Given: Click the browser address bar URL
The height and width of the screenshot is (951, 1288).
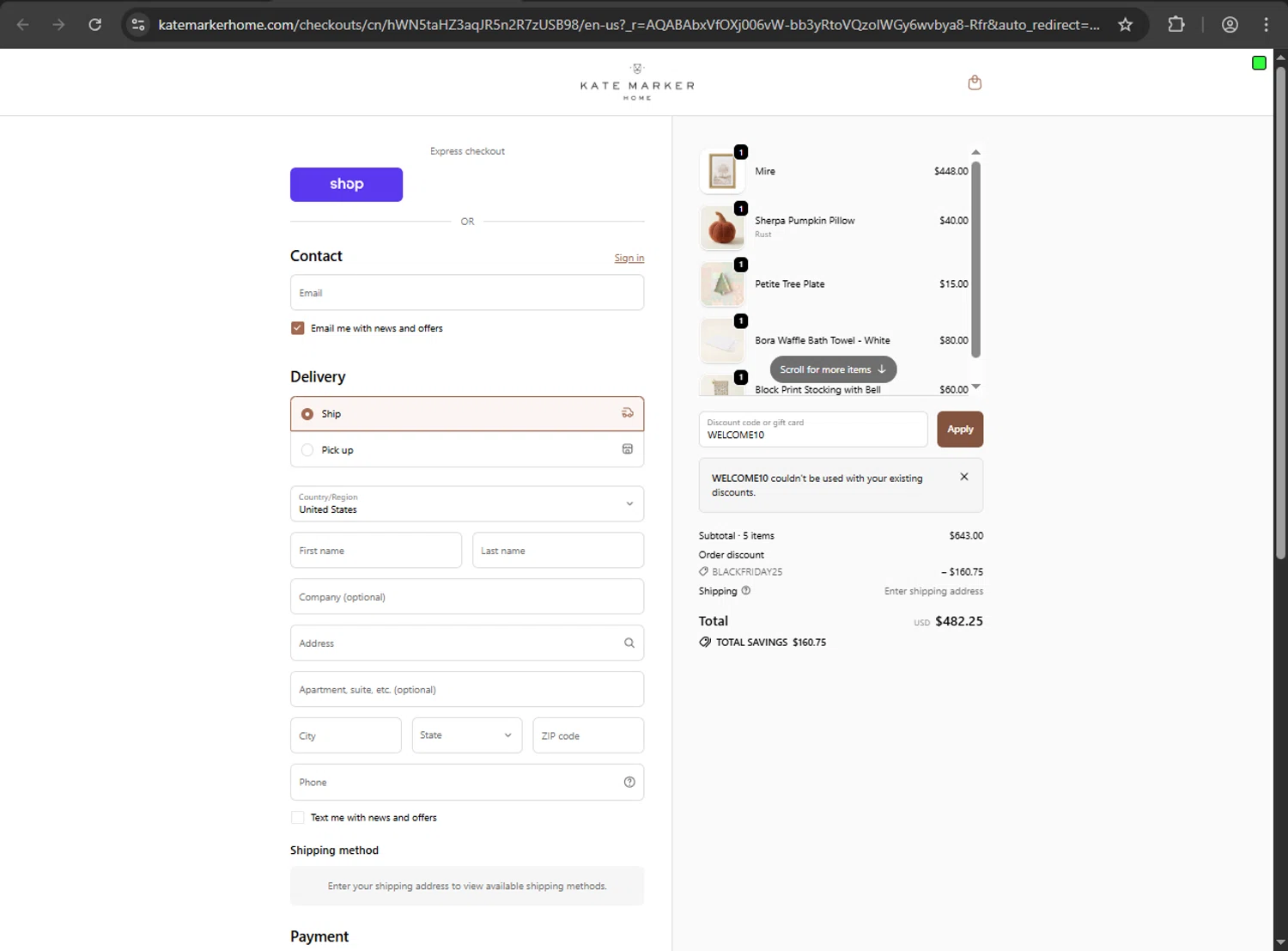Looking at the screenshot, I should 629,25.
